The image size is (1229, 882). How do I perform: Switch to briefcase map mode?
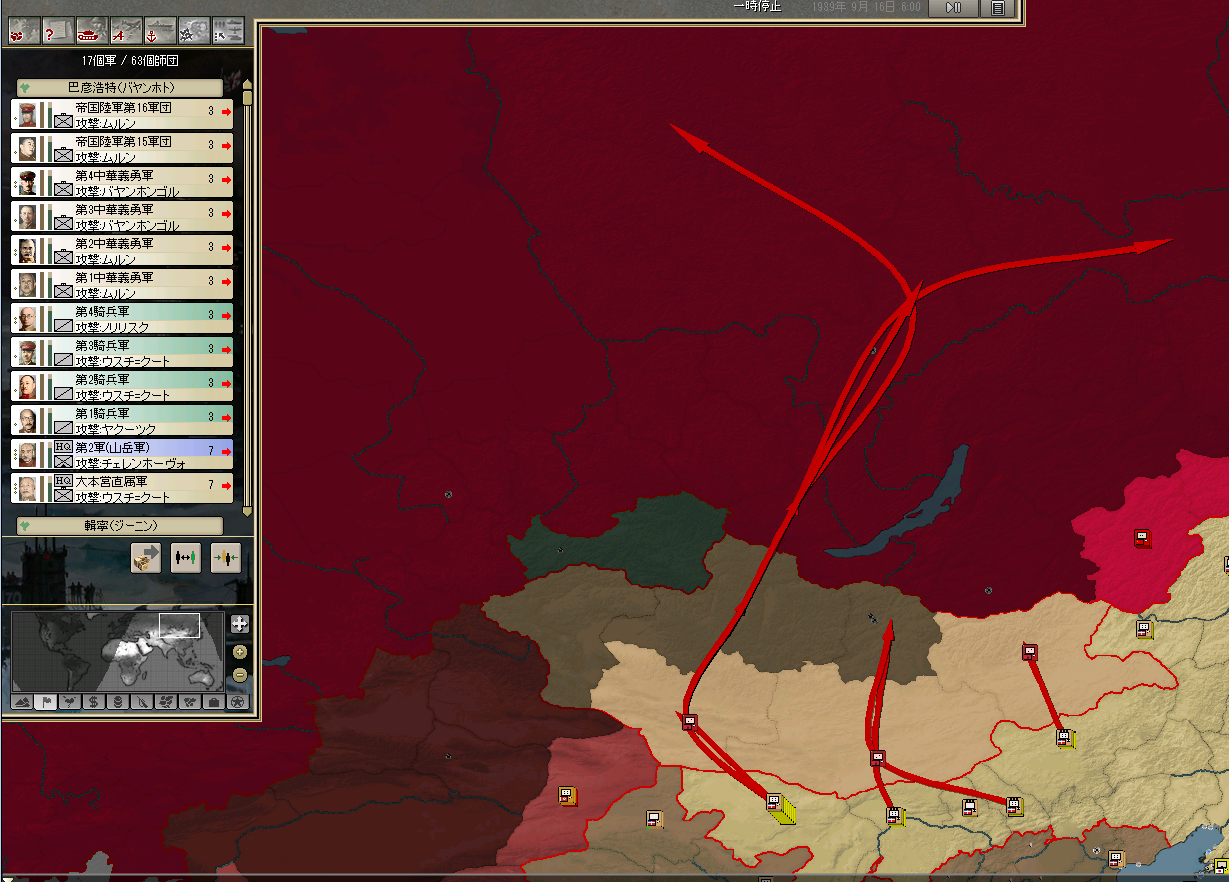213,702
